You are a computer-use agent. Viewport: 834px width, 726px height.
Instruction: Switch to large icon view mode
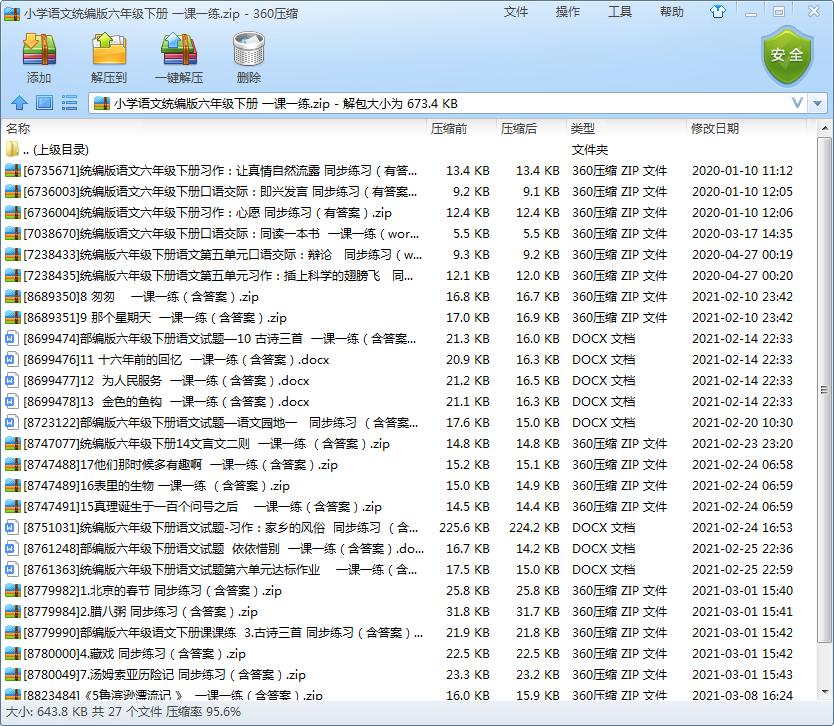coord(42,103)
